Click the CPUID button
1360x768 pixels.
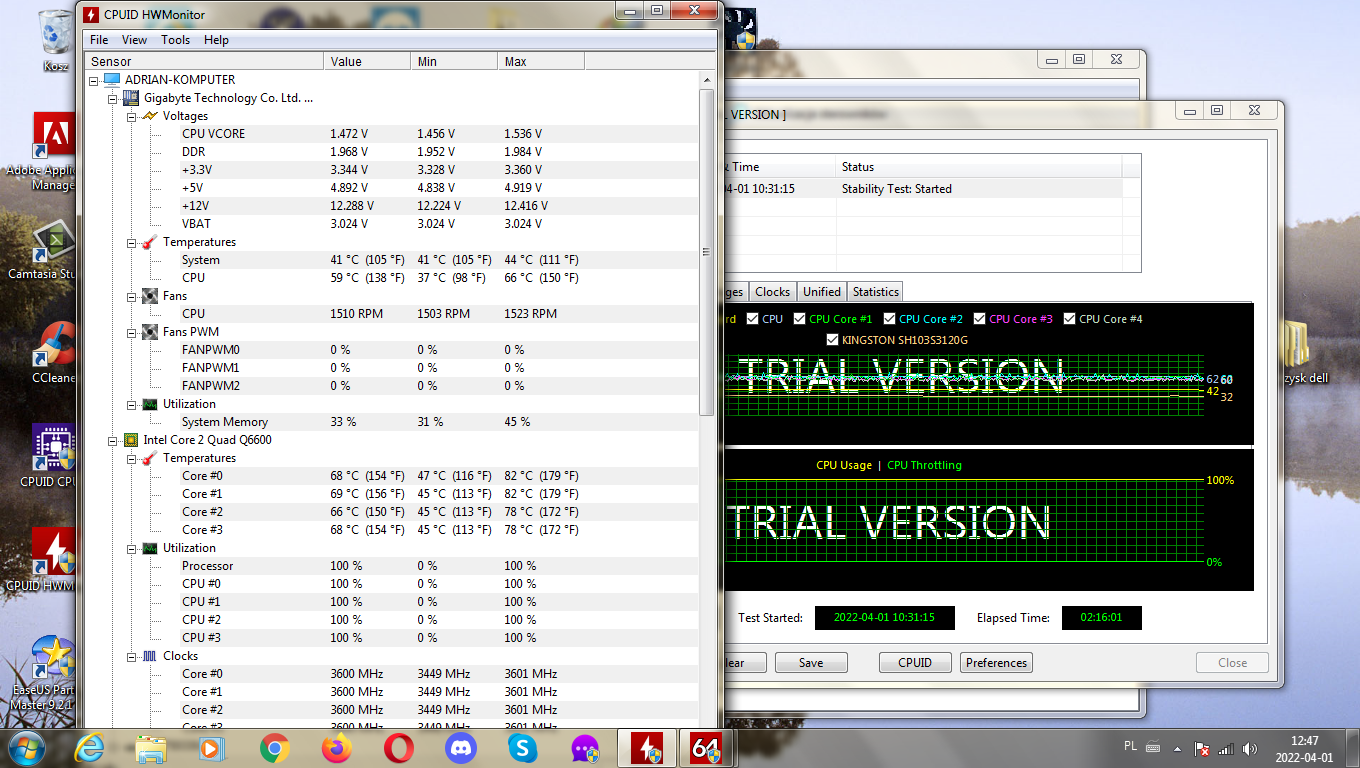pos(915,663)
